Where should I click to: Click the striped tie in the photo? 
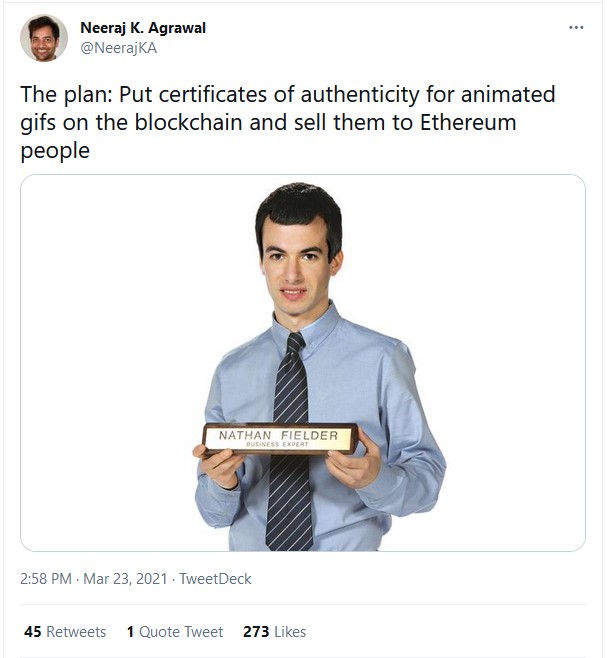click(x=290, y=480)
